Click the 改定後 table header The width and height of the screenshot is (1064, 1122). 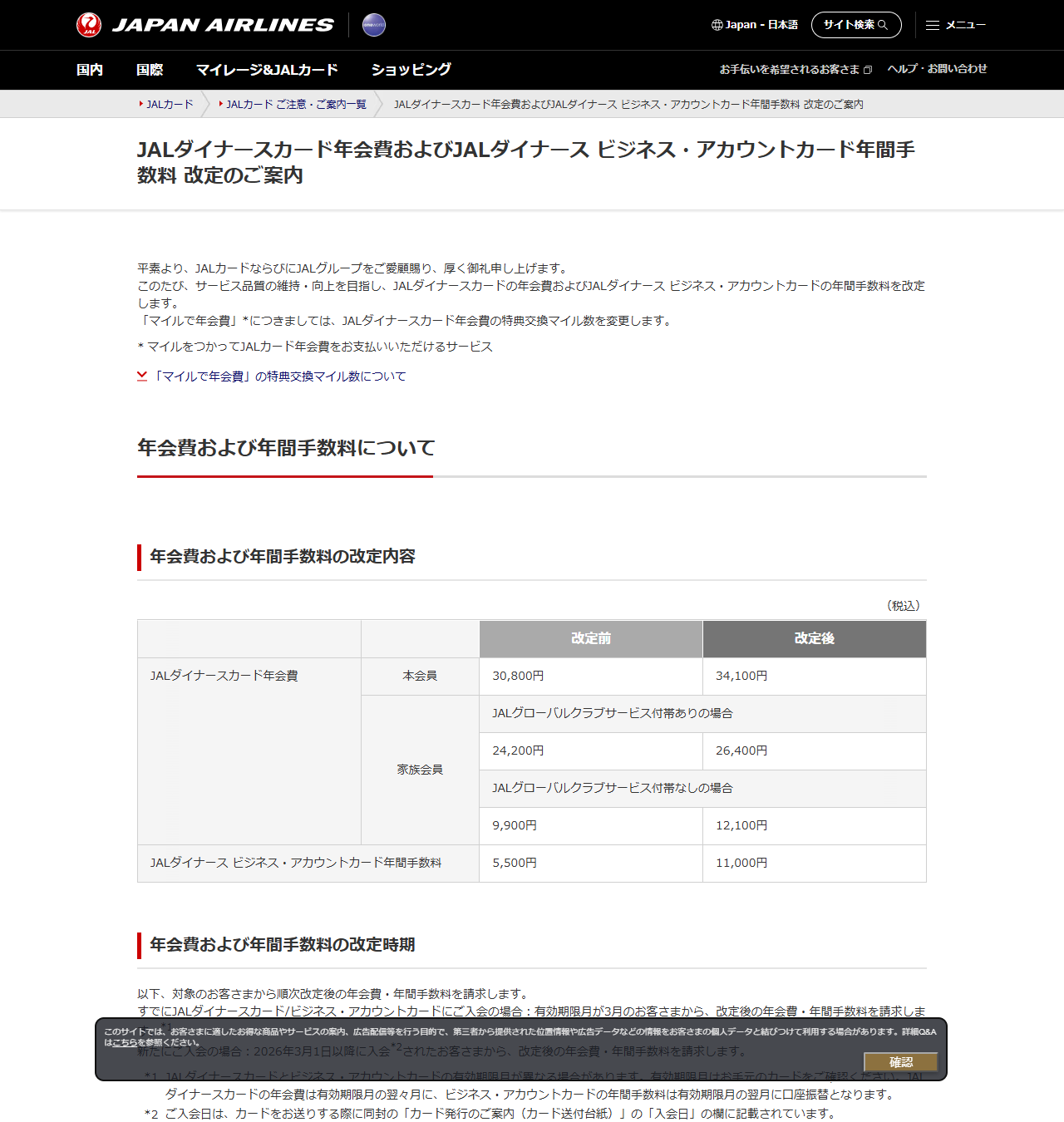click(815, 638)
